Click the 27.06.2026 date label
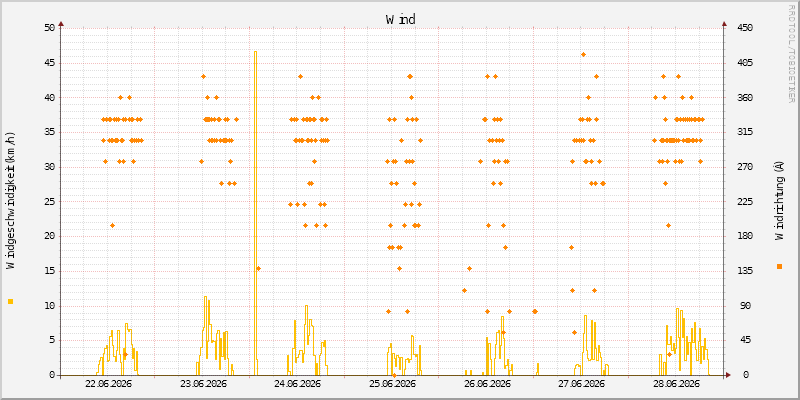Screen dimensions: 800x400 (582, 384)
